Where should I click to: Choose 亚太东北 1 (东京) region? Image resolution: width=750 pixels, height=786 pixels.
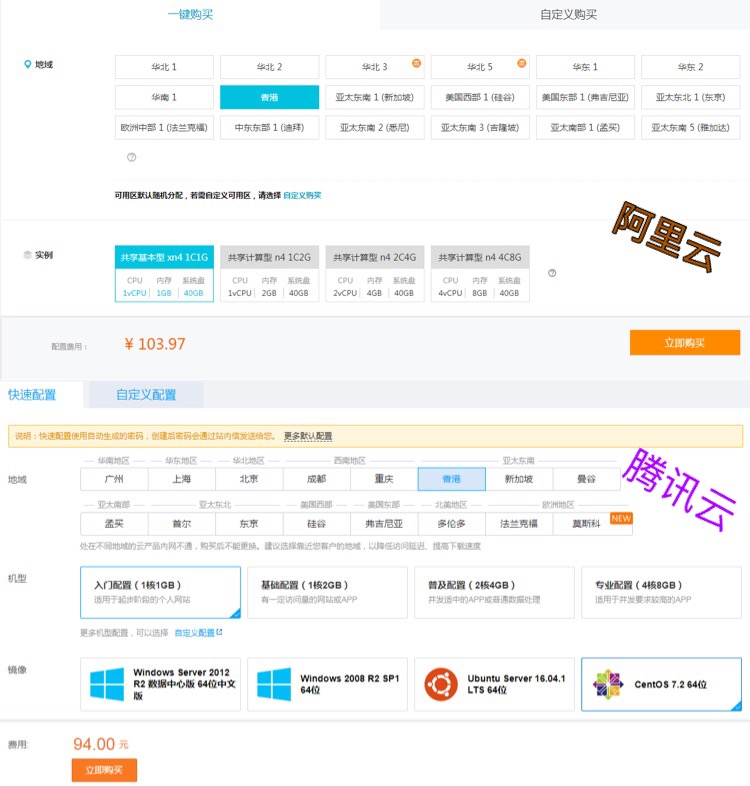pos(691,97)
